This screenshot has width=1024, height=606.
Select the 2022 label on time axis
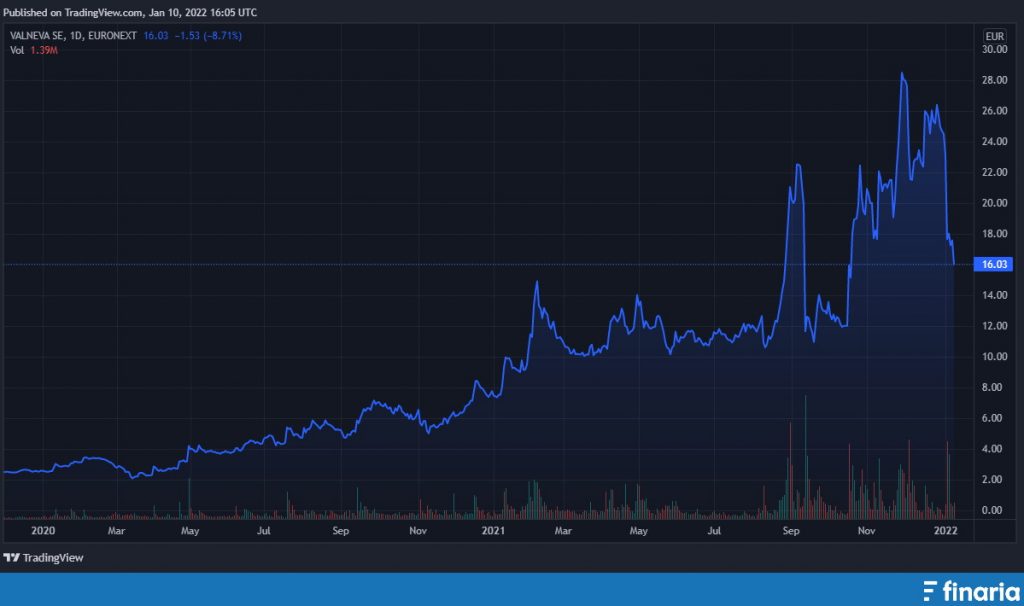(945, 531)
